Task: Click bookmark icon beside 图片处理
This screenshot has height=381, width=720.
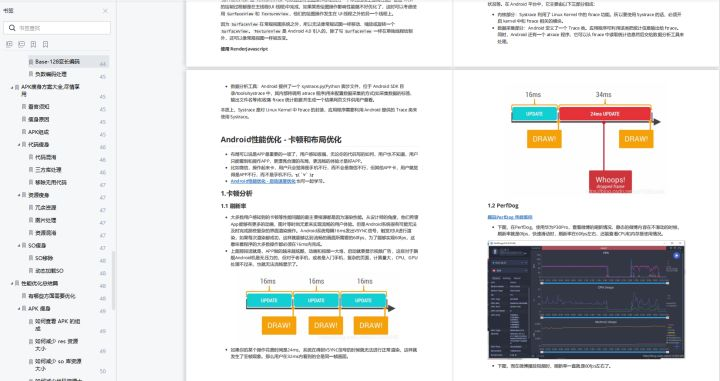Action: pyautogui.click(x=31, y=220)
